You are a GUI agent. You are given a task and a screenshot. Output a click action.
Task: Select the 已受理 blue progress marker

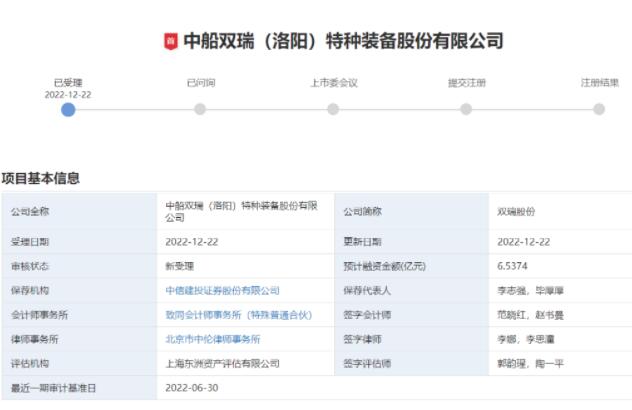tap(68, 110)
